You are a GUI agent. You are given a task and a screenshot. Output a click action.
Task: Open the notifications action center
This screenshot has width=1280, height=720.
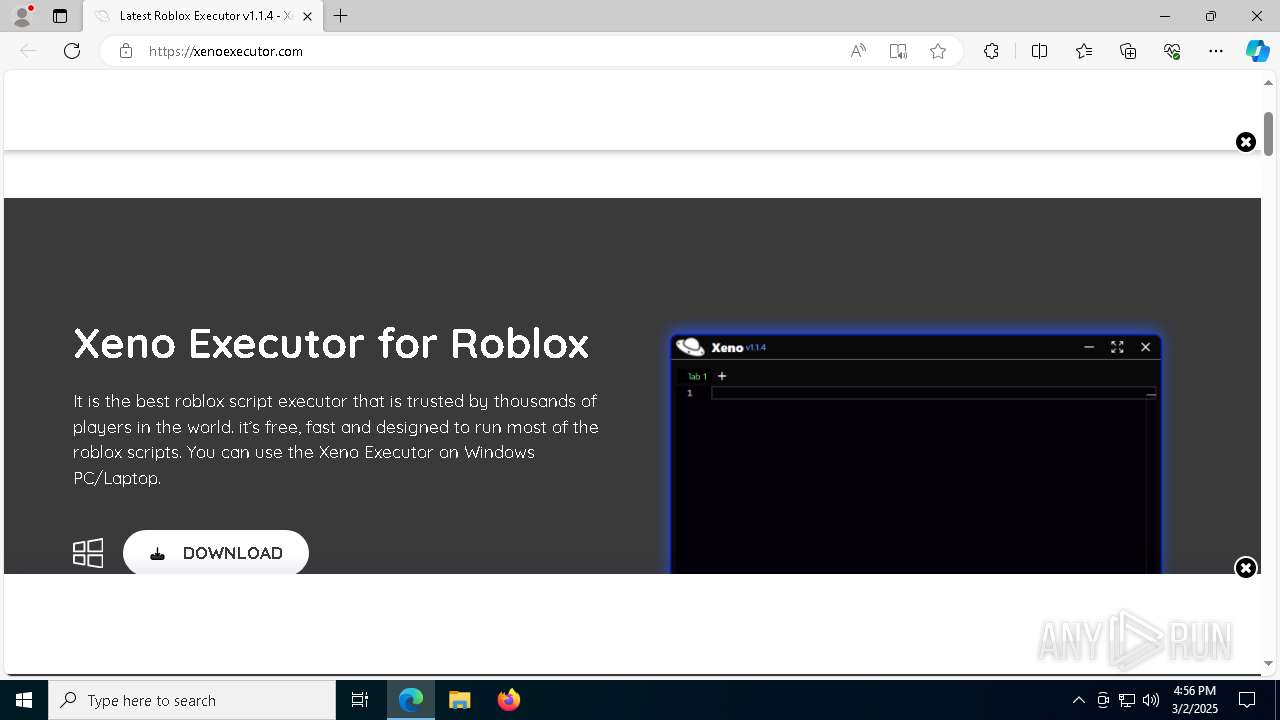coord(1247,700)
